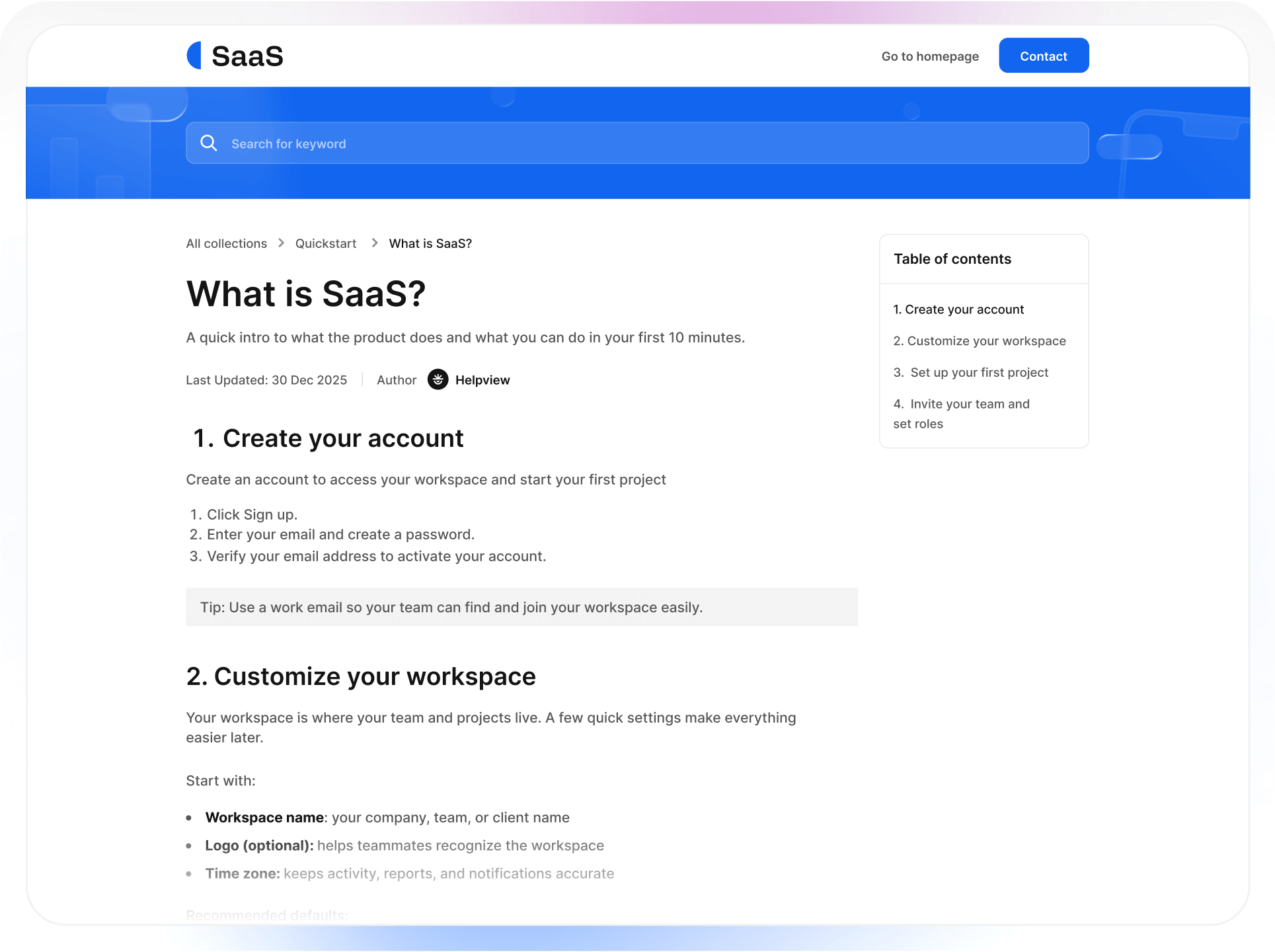The height and width of the screenshot is (952, 1275).
Task: Select the What is SaaS? breadcrumb
Action: tap(430, 243)
